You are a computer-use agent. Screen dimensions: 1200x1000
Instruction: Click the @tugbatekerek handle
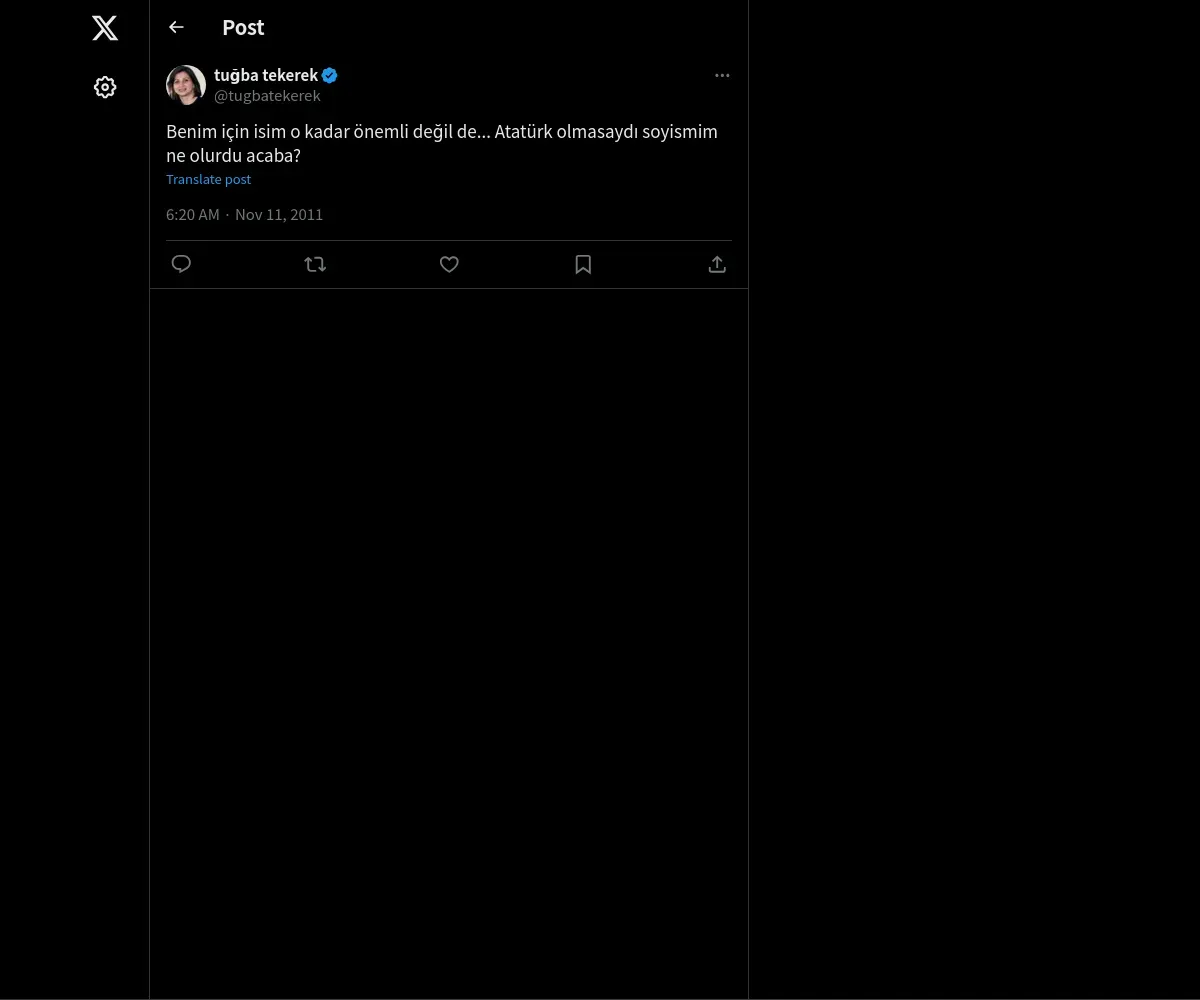coord(267,96)
